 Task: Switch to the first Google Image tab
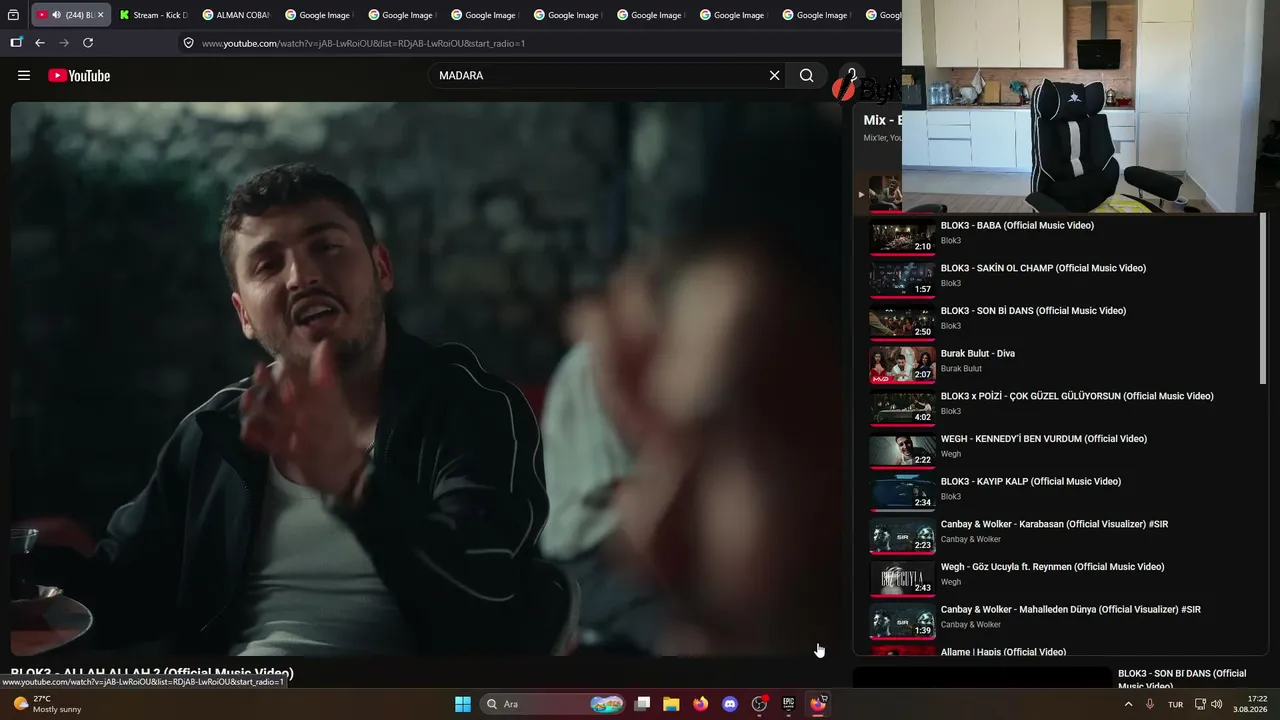point(319,15)
